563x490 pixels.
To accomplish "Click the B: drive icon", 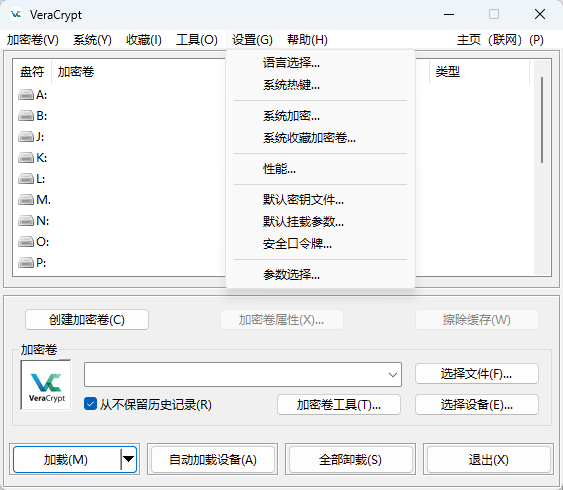I will (x=26, y=116).
